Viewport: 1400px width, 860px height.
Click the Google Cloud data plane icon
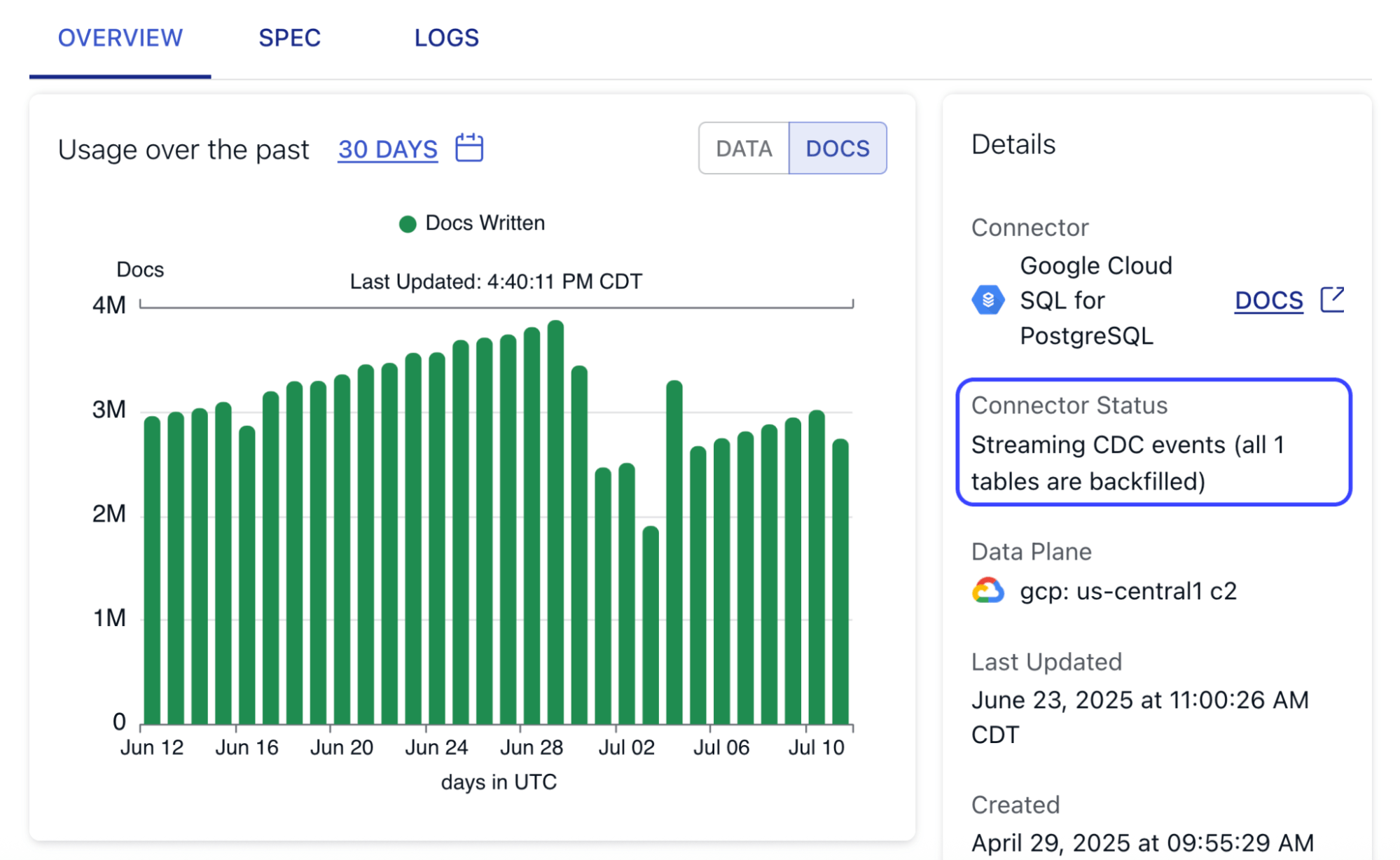pyautogui.click(x=987, y=591)
